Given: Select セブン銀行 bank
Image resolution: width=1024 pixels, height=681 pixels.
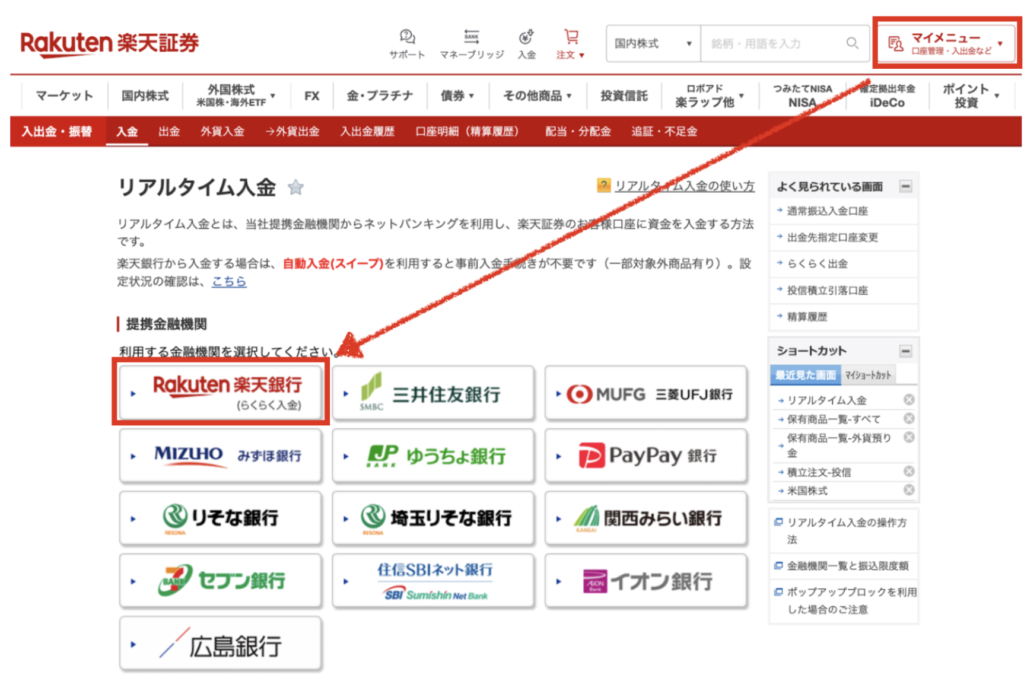Looking at the screenshot, I should 221,580.
